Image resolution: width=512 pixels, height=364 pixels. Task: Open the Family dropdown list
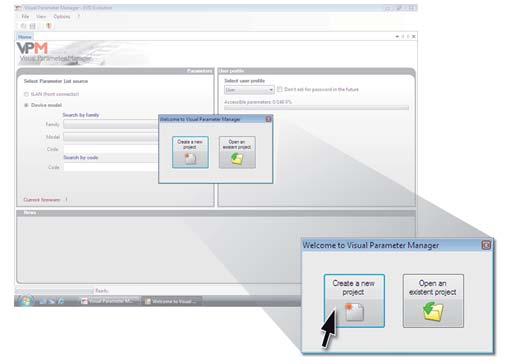coord(111,124)
